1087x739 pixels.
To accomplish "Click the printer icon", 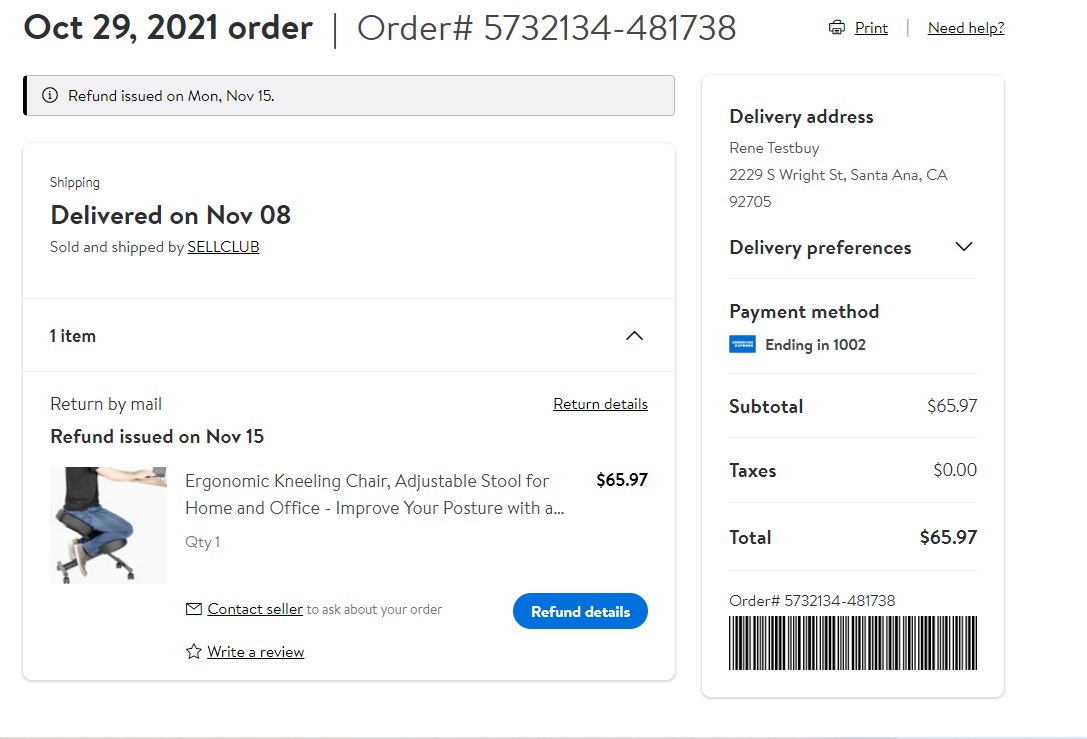I will coord(837,28).
